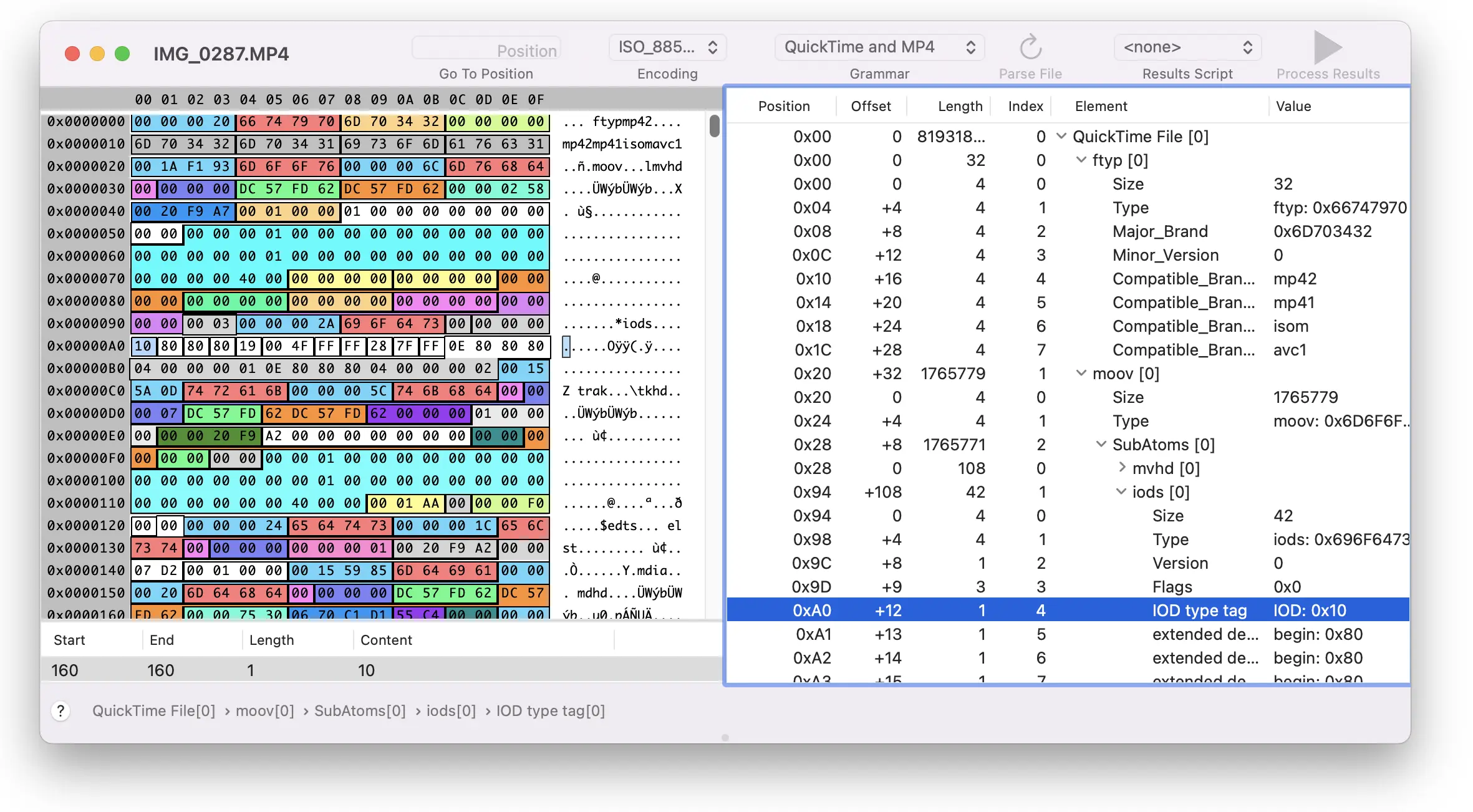The width and height of the screenshot is (1473, 812).
Task: Collapse the QuickTime File [0] node
Action: [1061, 136]
